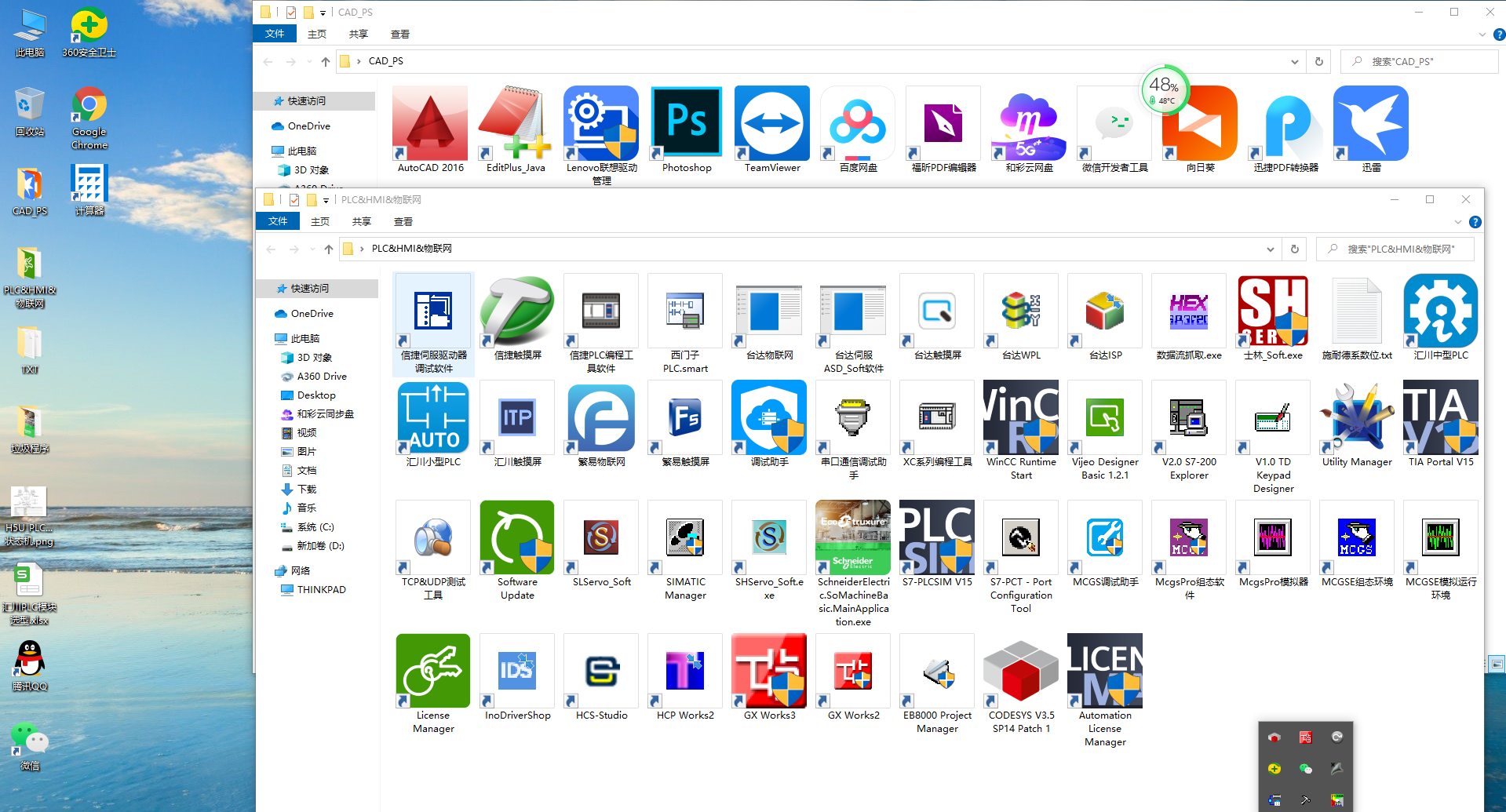Image resolution: width=1506 pixels, height=812 pixels.
Task: Click the WinCC Runtime Start icon
Action: click(x=1021, y=418)
